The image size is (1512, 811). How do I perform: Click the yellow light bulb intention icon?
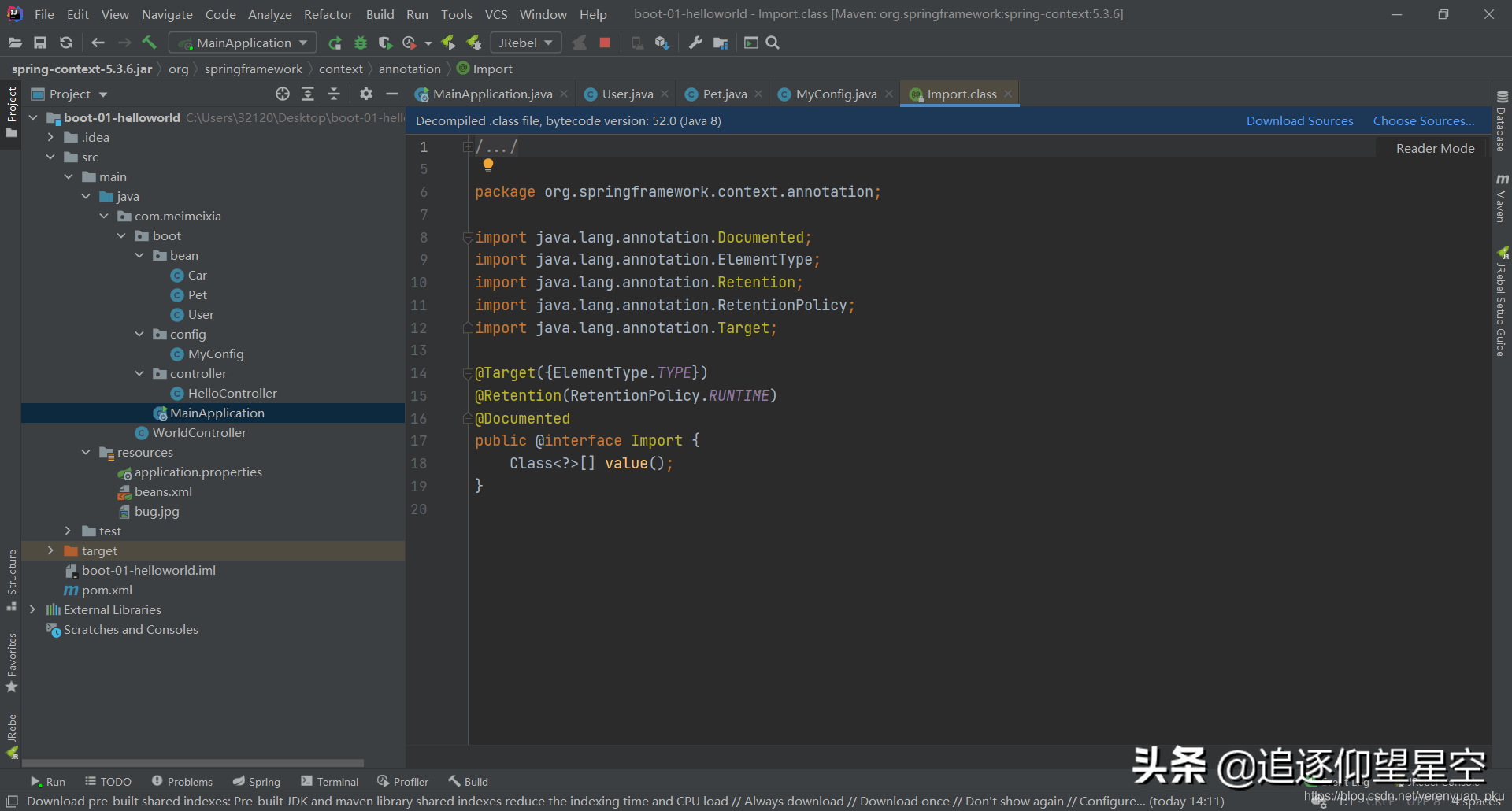point(488,165)
